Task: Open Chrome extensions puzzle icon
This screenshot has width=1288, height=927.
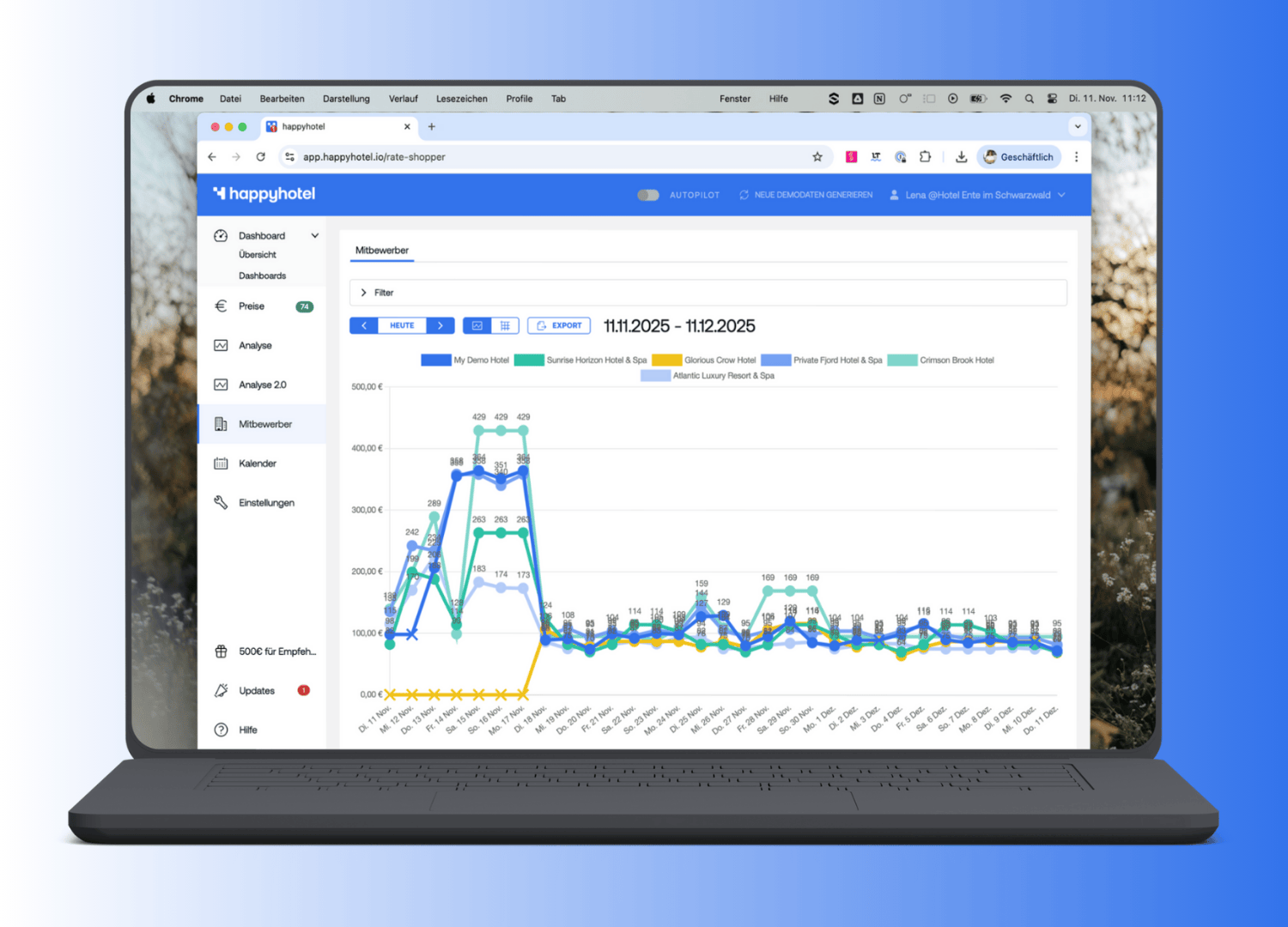Action: point(925,157)
